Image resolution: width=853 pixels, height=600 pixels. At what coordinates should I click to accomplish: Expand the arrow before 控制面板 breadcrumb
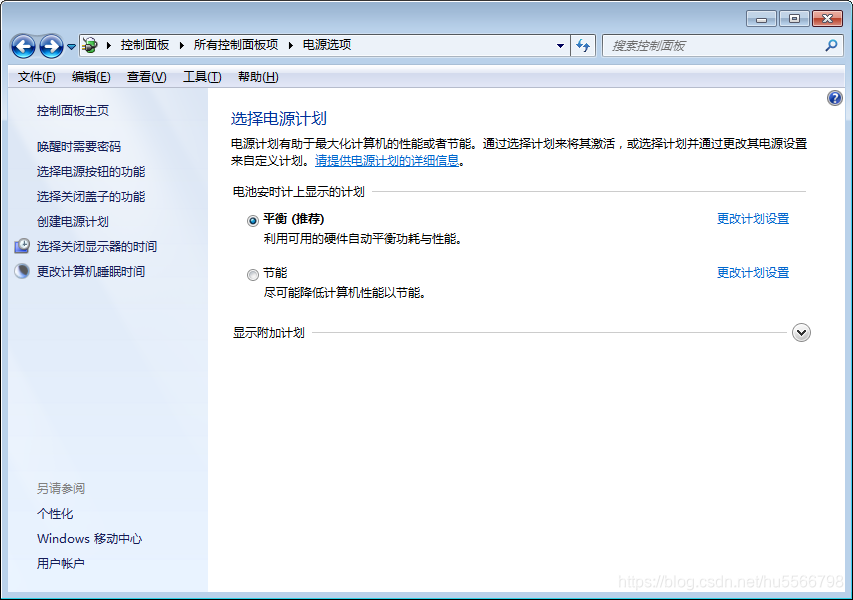point(108,46)
